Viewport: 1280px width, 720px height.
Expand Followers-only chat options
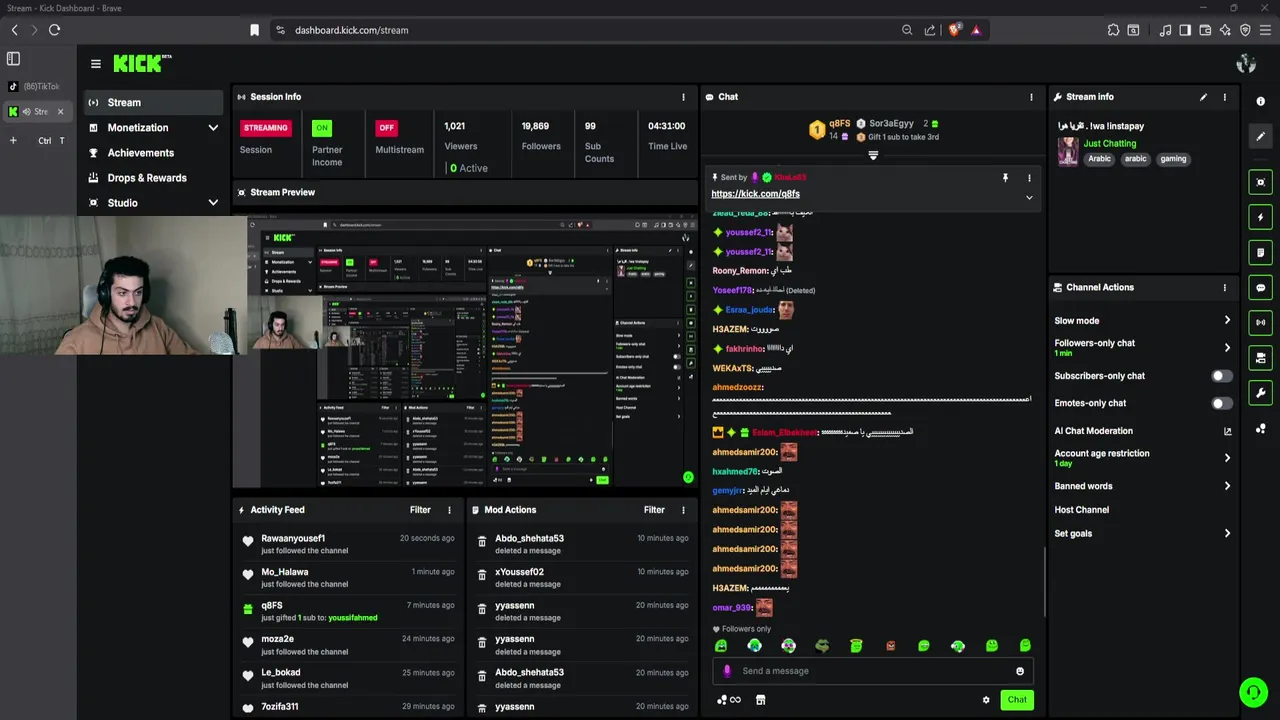coord(1227,348)
